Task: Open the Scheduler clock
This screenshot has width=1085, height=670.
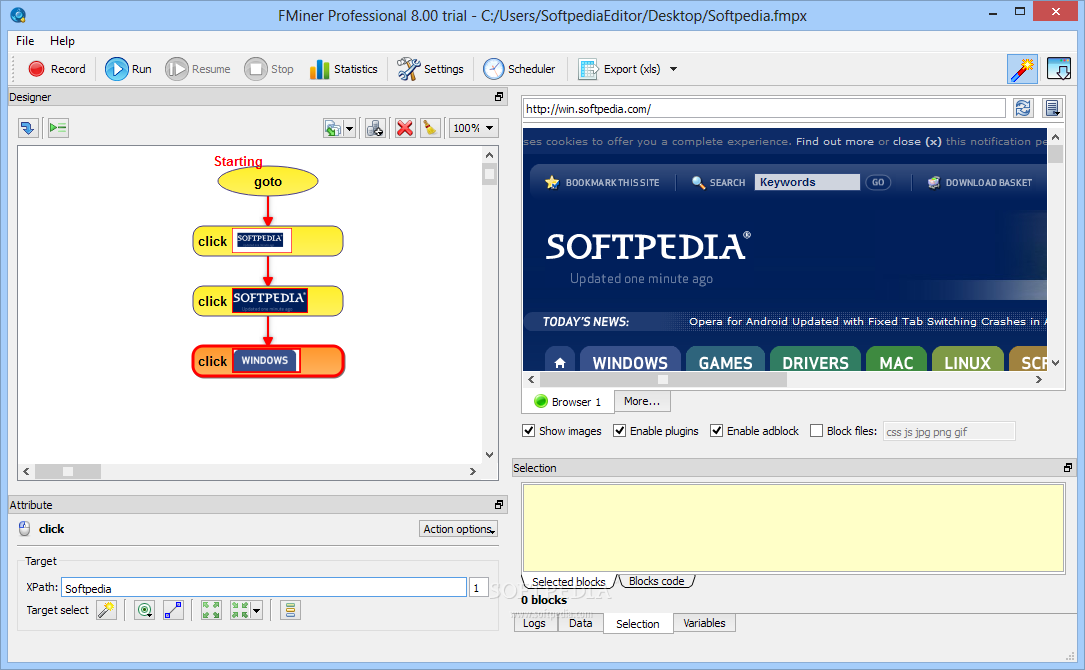Action: coord(493,69)
